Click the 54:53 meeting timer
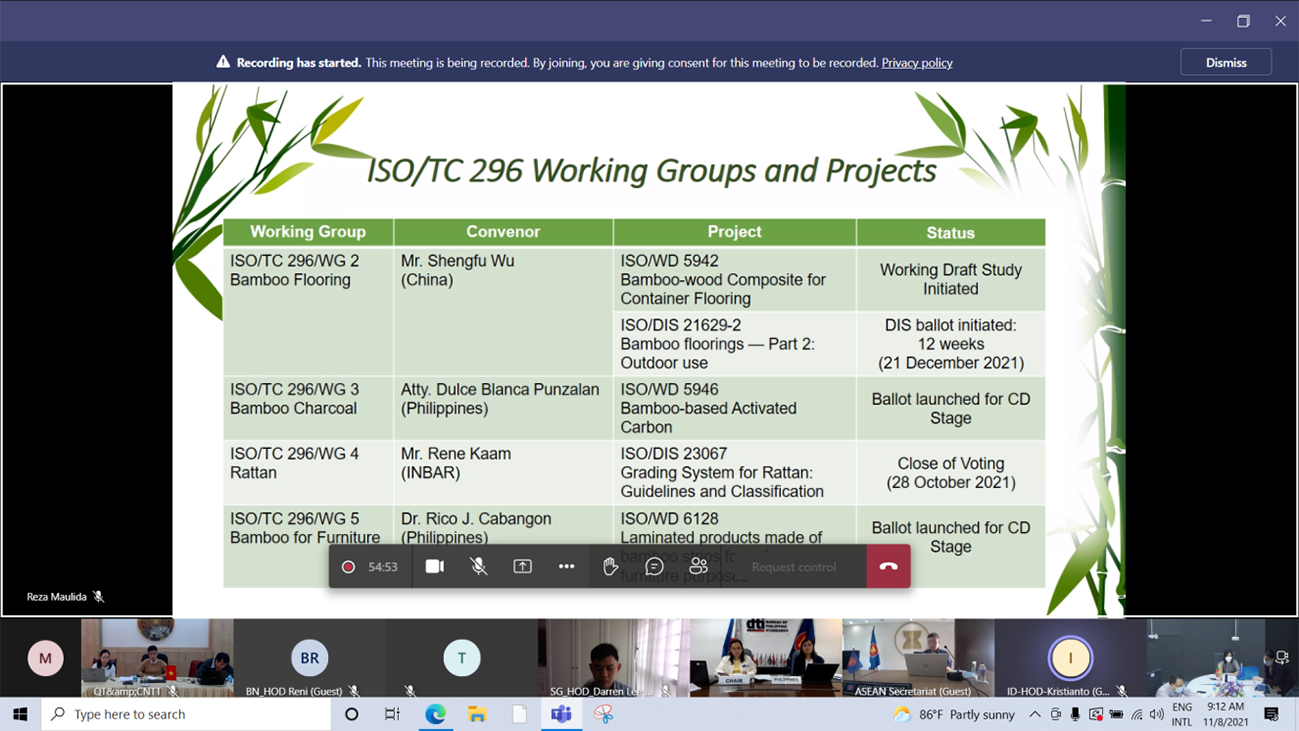 [383, 567]
